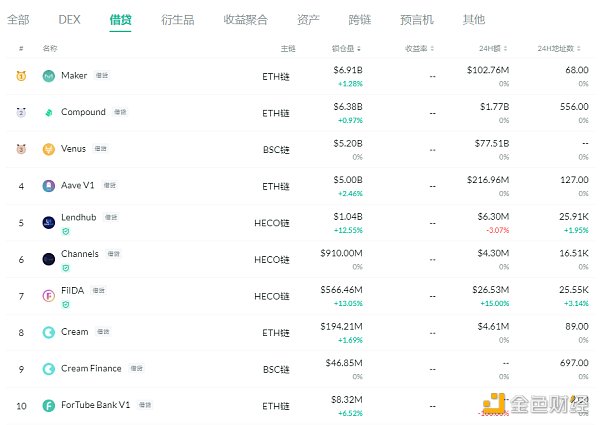Click the Channels logo icon

pos(49,259)
